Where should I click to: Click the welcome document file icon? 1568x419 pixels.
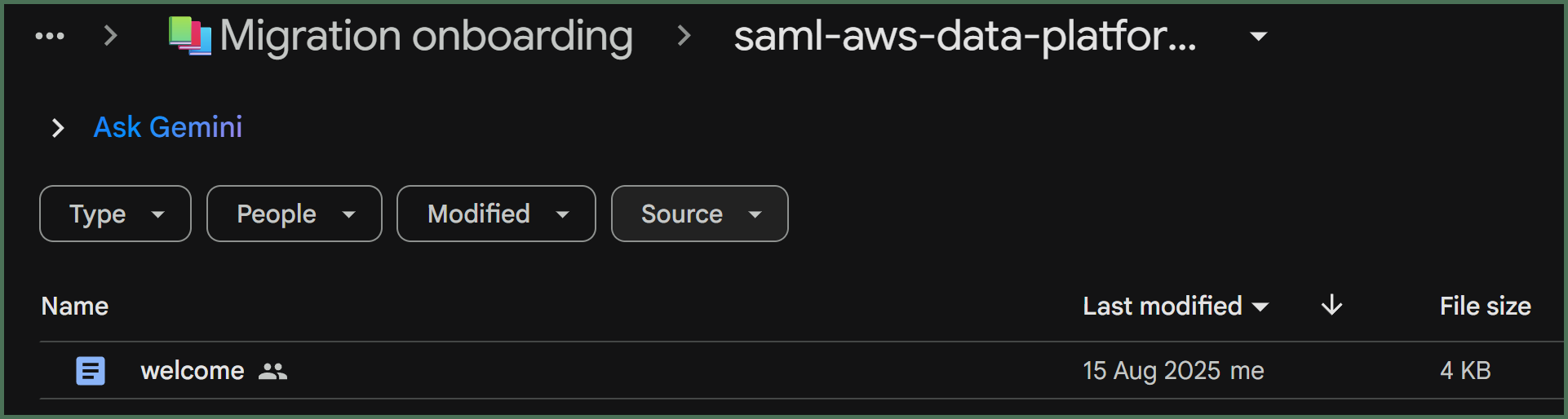tap(91, 371)
